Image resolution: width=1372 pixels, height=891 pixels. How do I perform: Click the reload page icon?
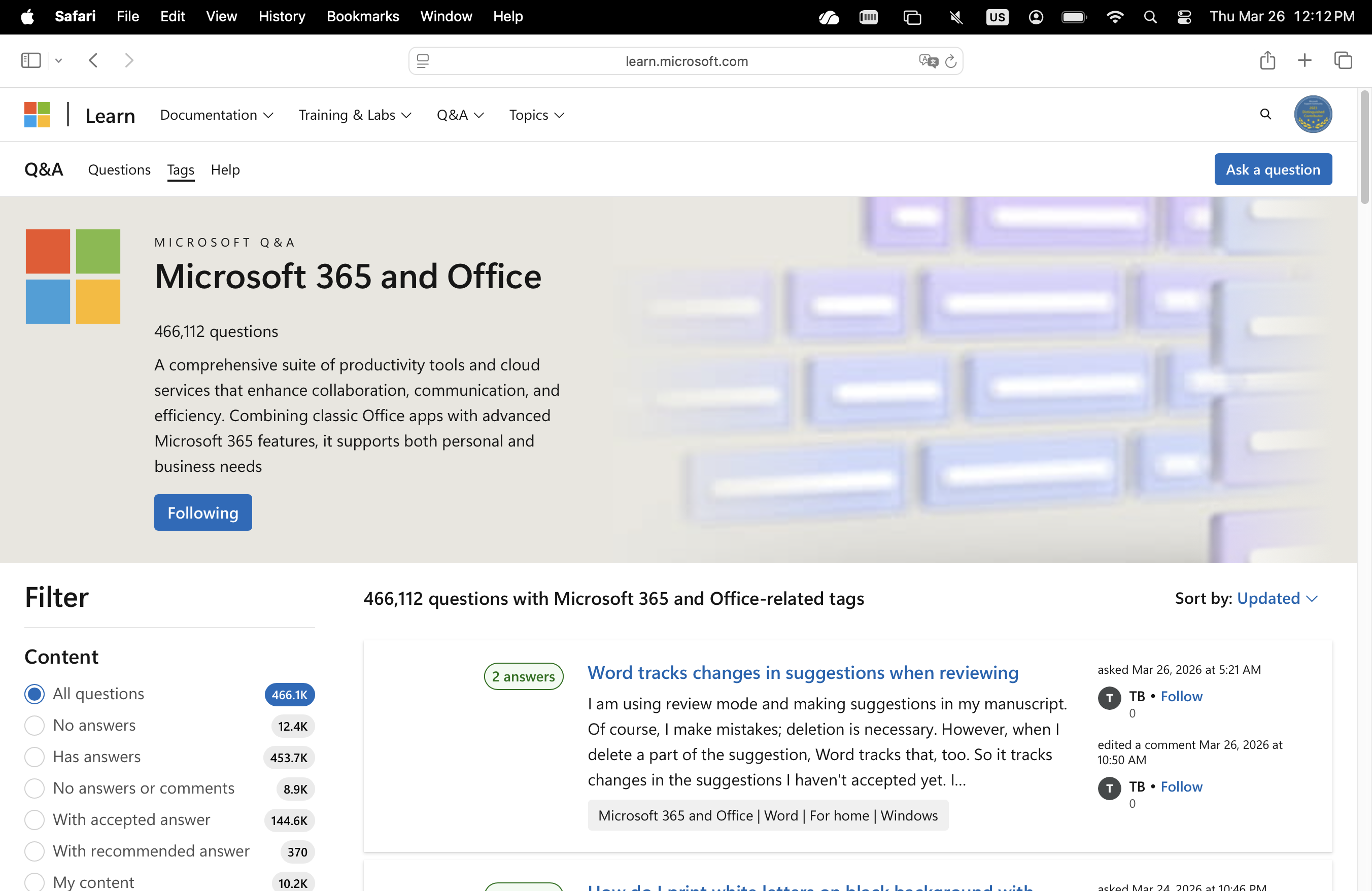coord(950,61)
